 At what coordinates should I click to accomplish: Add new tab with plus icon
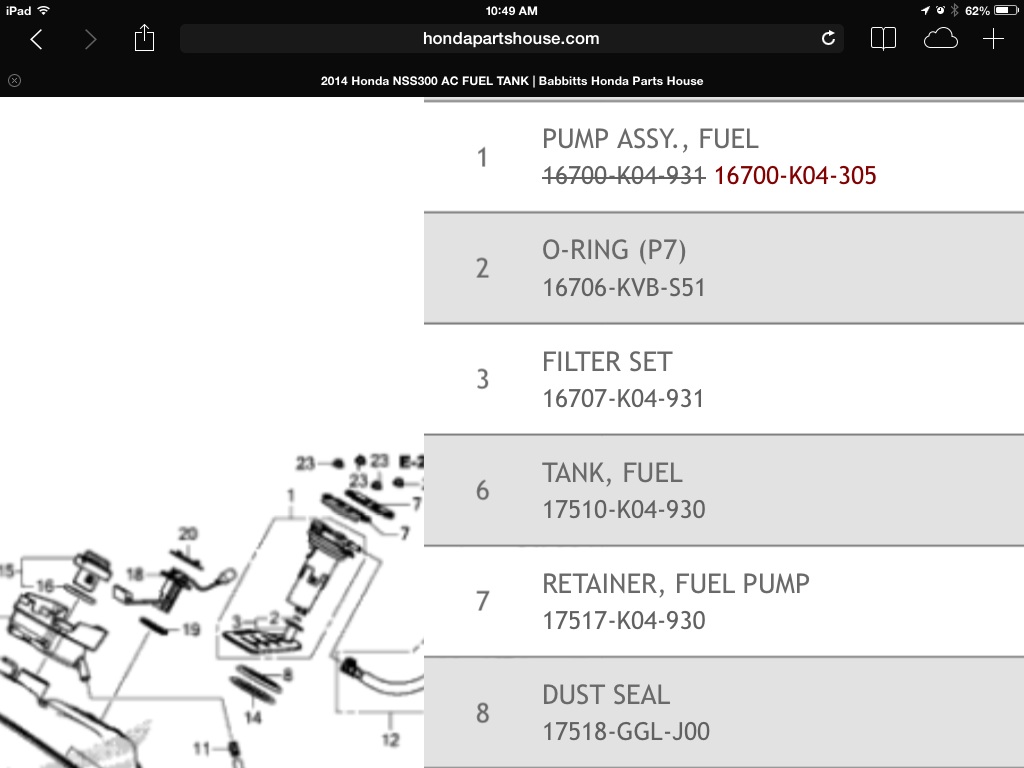[993, 39]
